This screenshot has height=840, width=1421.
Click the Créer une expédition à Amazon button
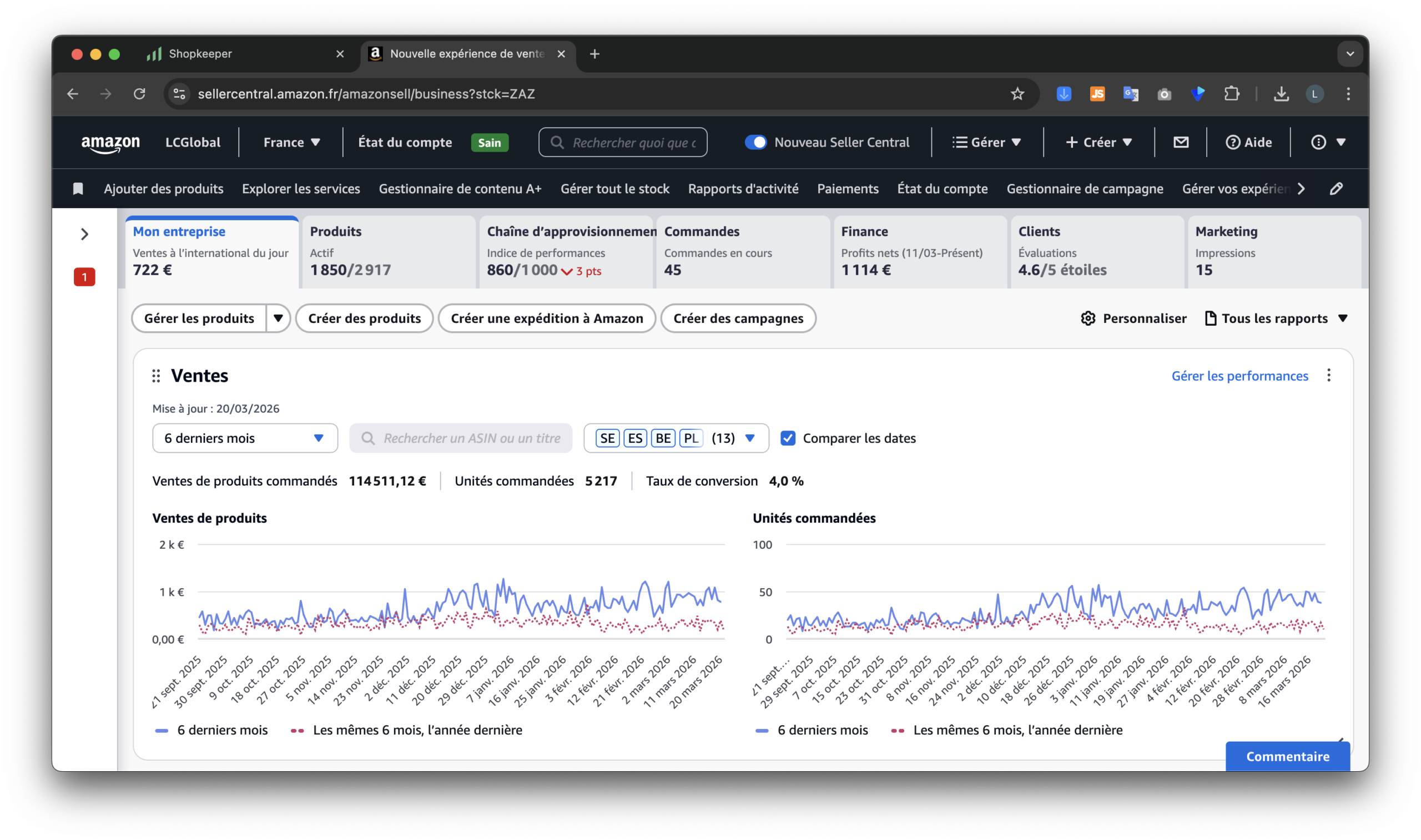[x=546, y=318]
